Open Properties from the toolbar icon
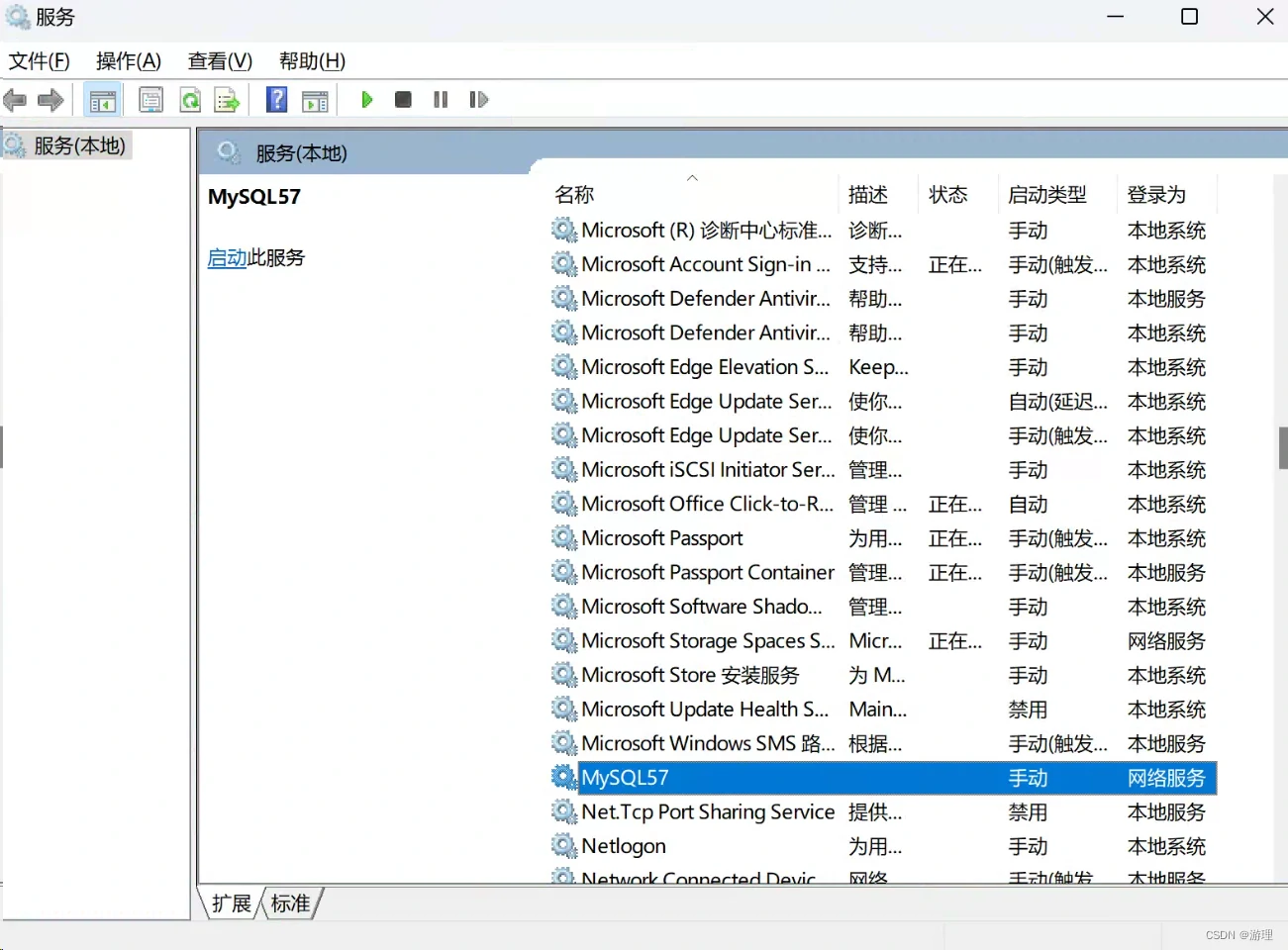Screen dimensions: 1288x950 tap(151, 100)
